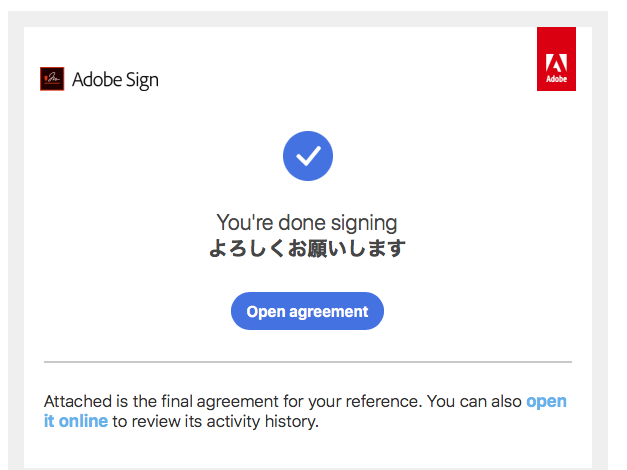Click the 'to review its' text
The height and width of the screenshot is (470, 627).
point(155,421)
